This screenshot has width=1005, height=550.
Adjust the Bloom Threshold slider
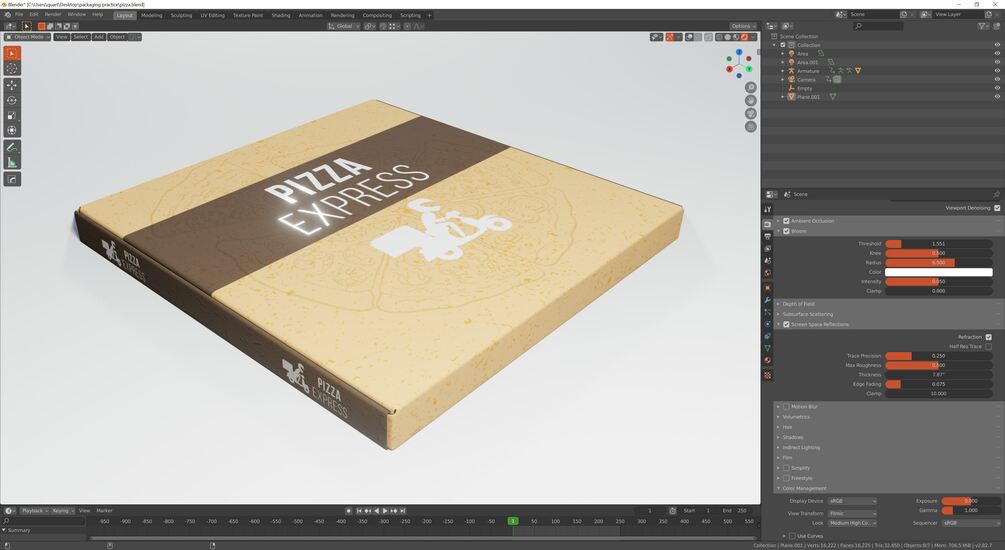coord(938,244)
